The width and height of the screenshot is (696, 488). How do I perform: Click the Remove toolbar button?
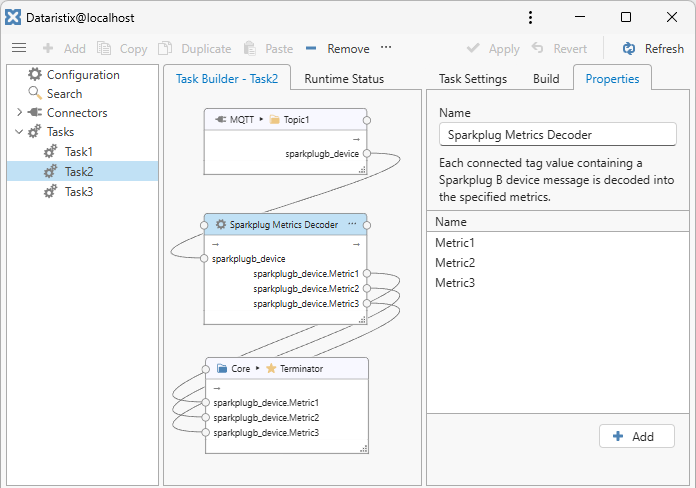point(337,48)
